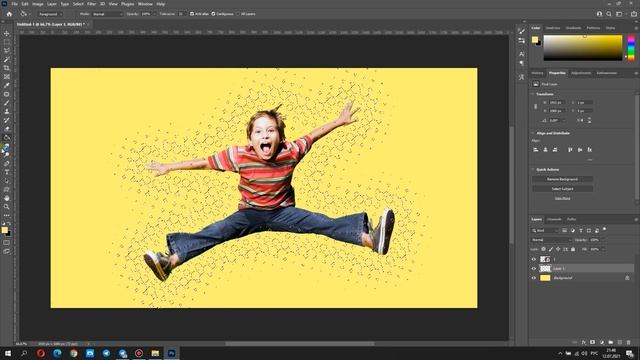Delete layer with trash icon
Screen dimensions: 640x360
(x=629, y=342)
